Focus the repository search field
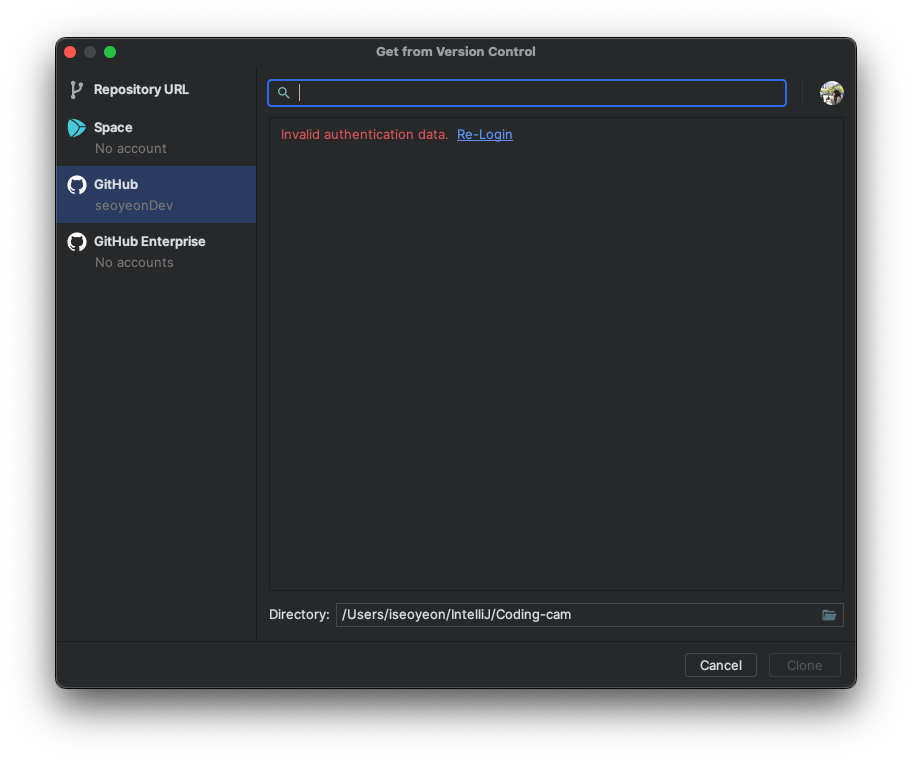912x762 pixels. (527, 93)
